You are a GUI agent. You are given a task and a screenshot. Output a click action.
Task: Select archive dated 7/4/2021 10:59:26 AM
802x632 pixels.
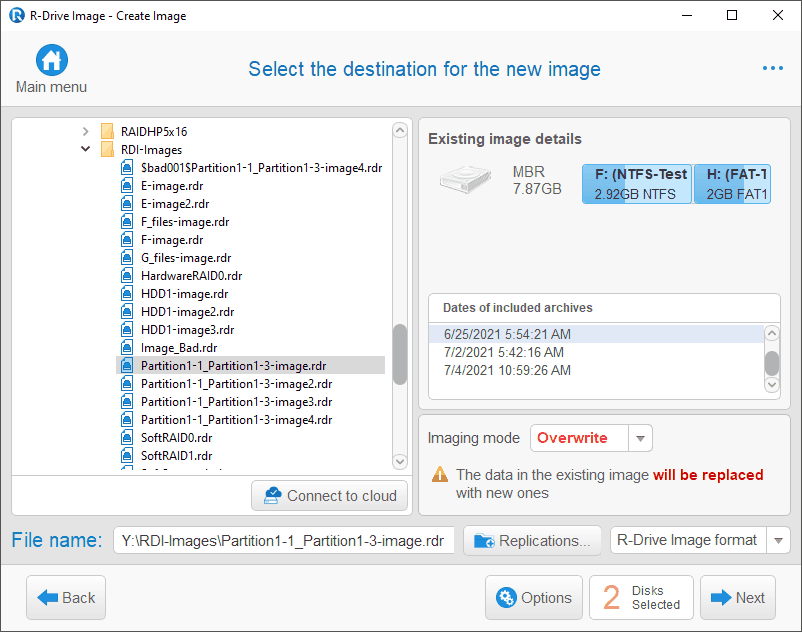coord(596,370)
